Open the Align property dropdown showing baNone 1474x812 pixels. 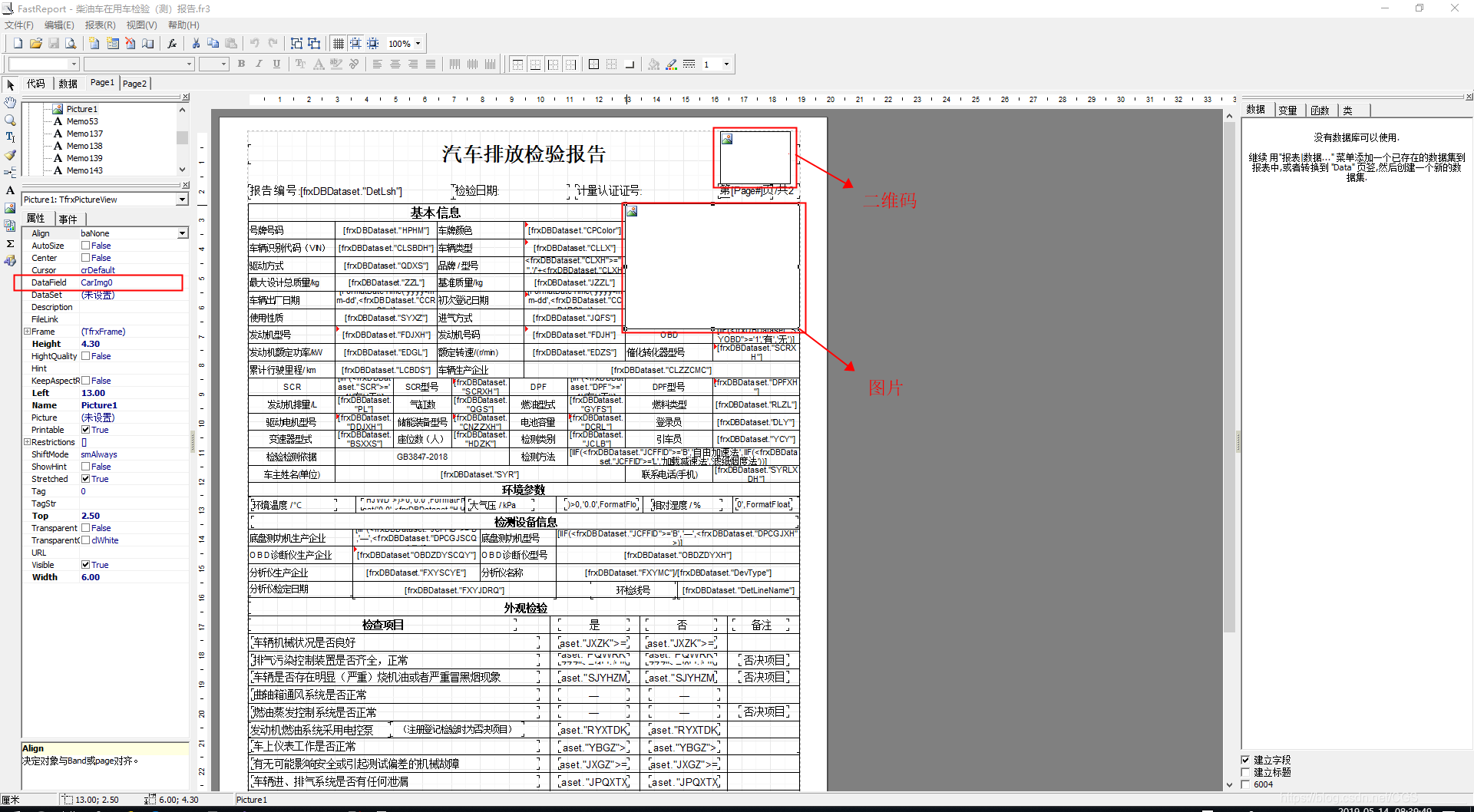pos(181,233)
